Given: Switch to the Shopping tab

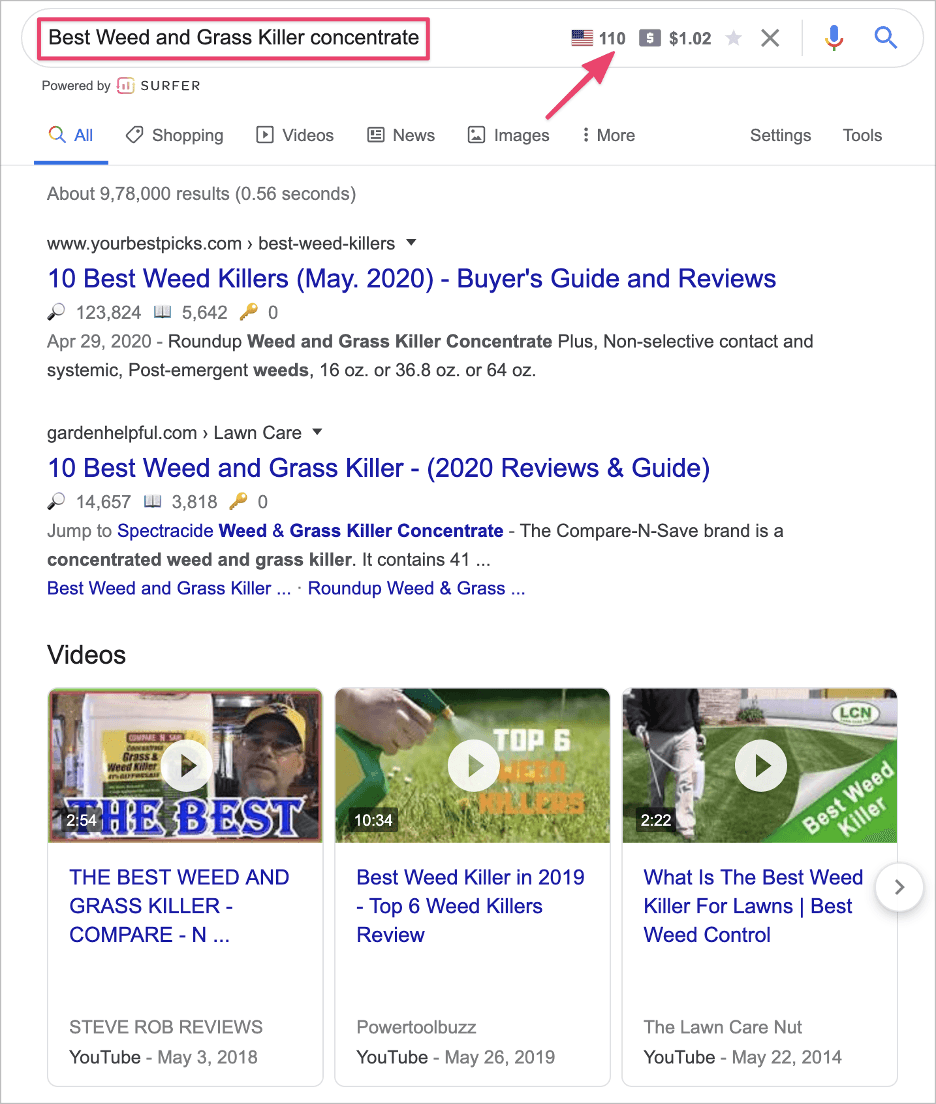Looking at the screenshot, I should 175,135.
